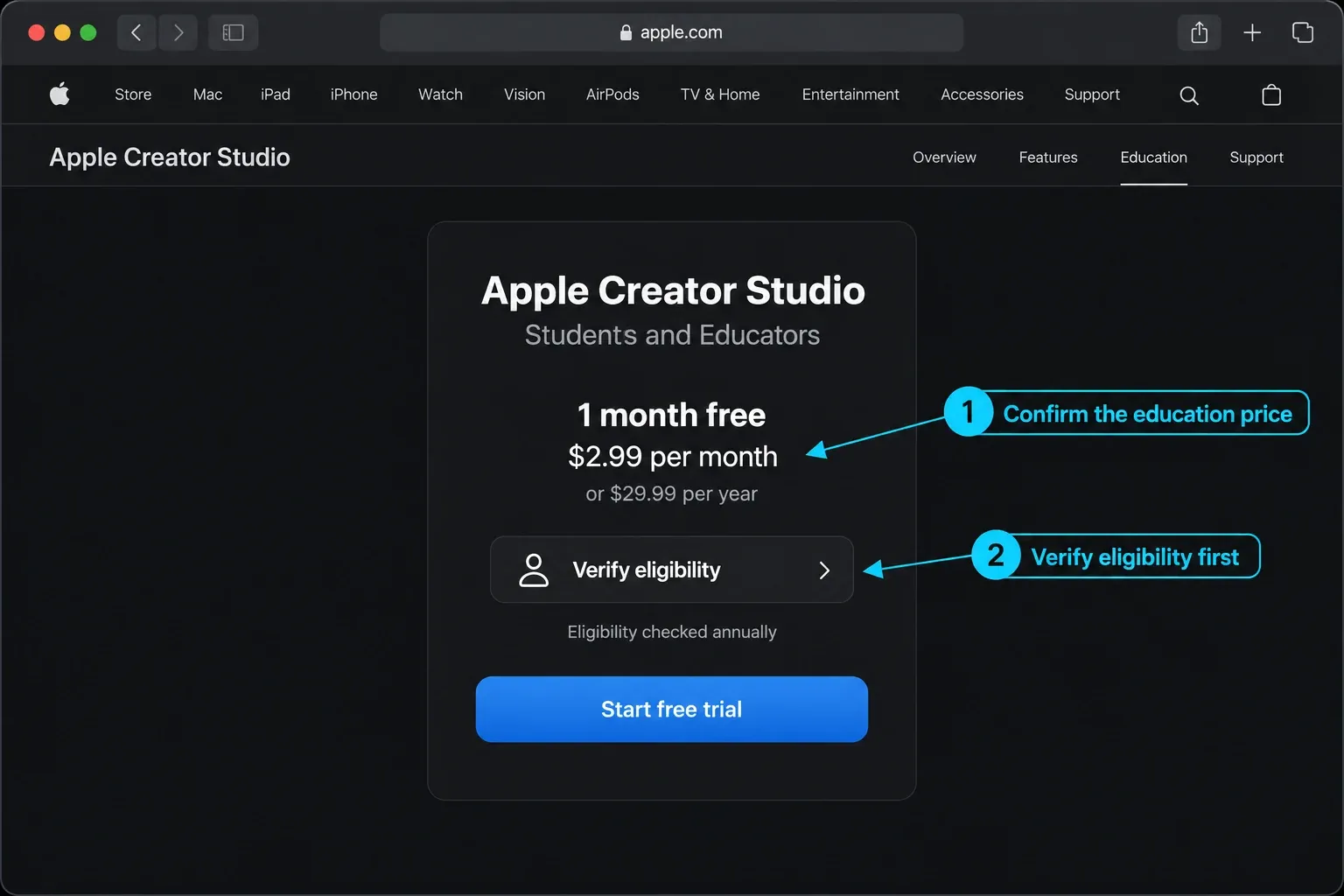The image size is (1344, 896).
Task: Switch to the Features tab
Action: 1048,157
